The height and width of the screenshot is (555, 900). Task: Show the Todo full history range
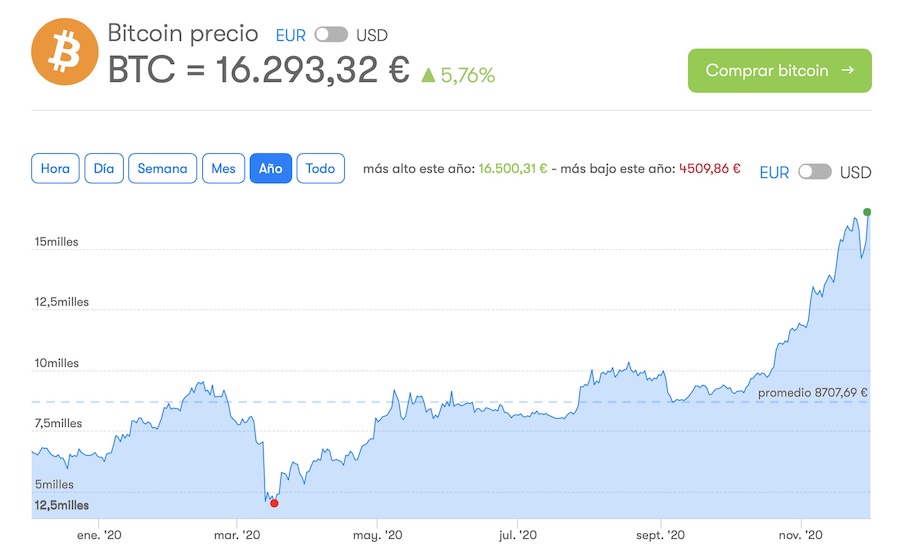320,168
